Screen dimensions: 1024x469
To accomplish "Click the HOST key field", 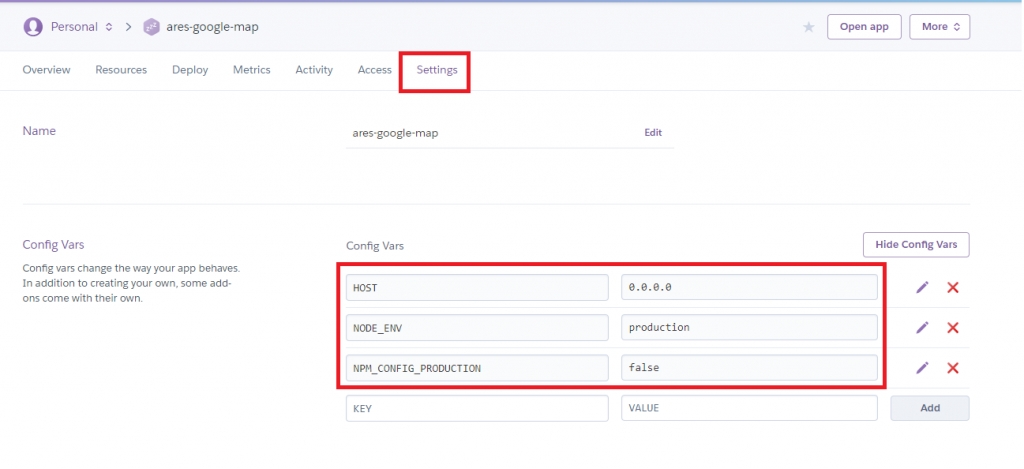I will (x=477, y=287).
